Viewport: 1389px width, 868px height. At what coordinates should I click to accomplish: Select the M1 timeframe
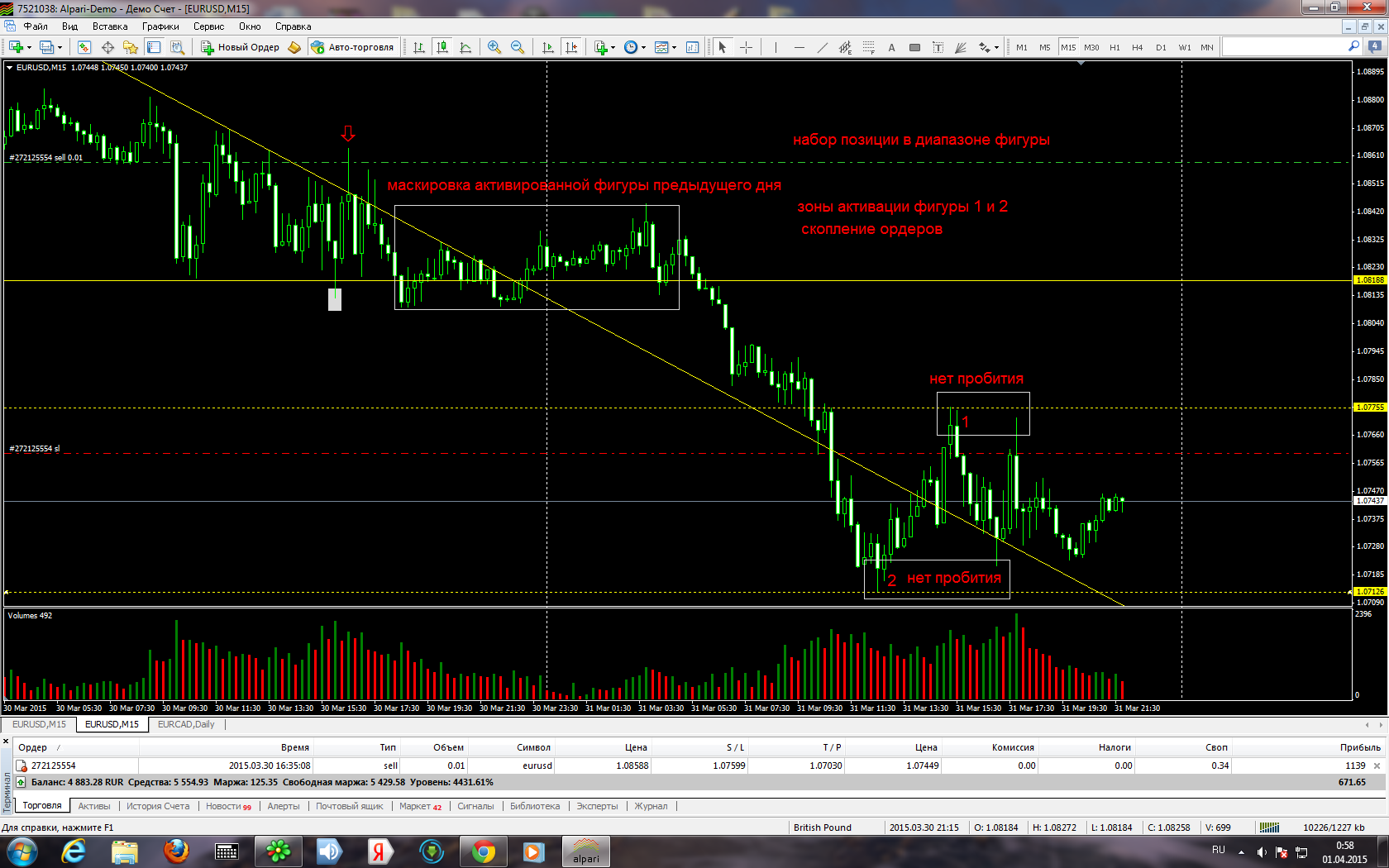pyautogui.click(x=1022, y=47)
